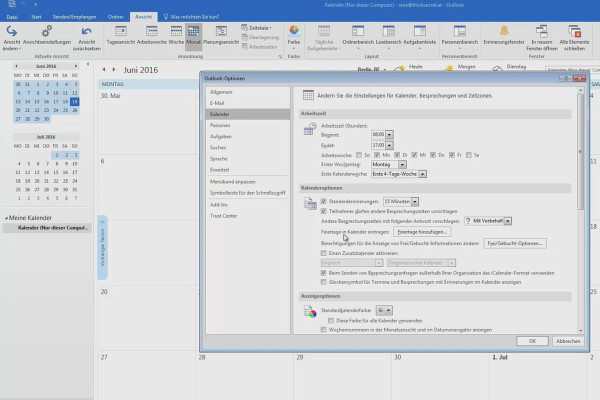Collapse Meine Kalender group
Image resolution: width=600 pixels, height=400 pixels.
(x=7, y=218)
